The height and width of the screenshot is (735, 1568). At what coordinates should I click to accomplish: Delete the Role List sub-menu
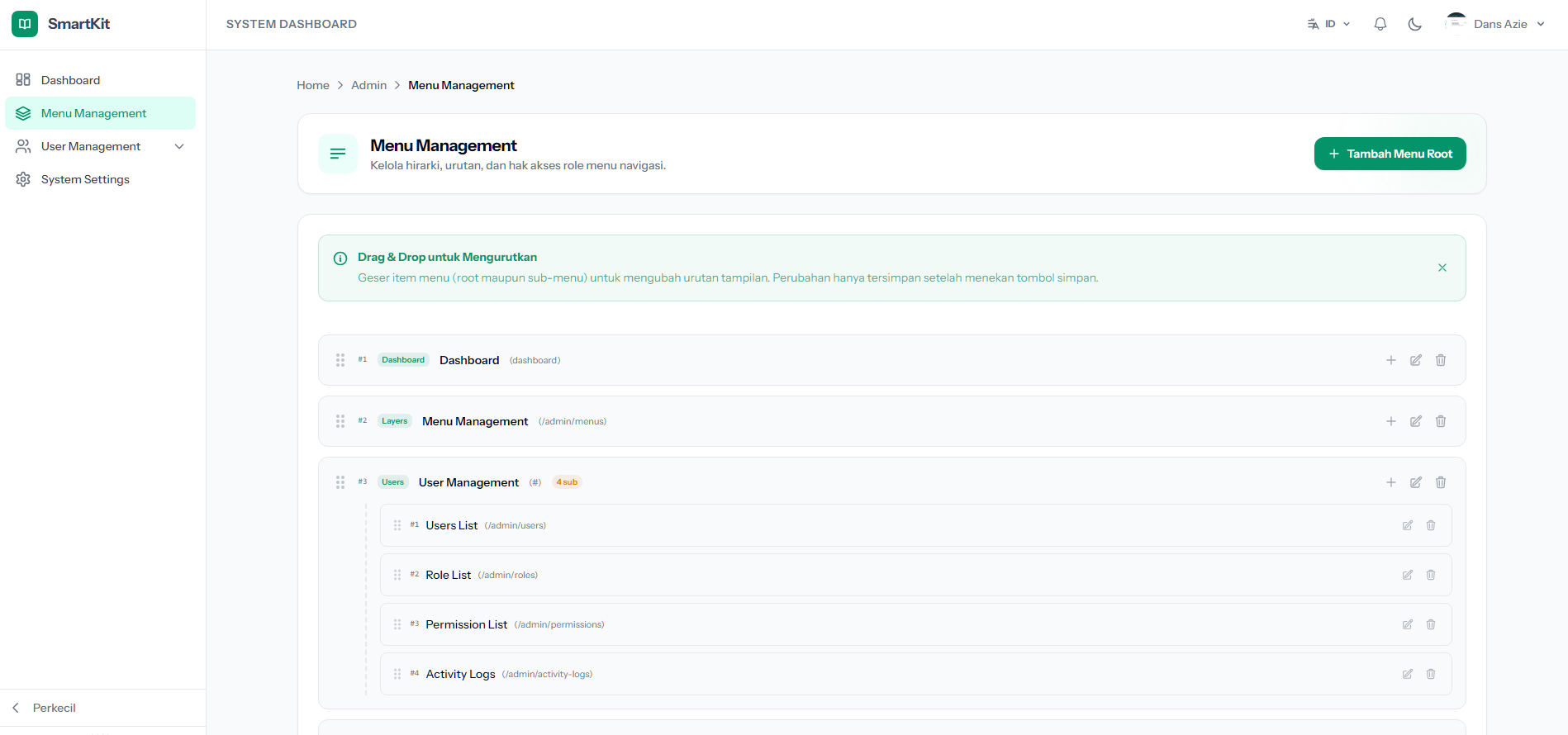click(x=1431, y=575)
